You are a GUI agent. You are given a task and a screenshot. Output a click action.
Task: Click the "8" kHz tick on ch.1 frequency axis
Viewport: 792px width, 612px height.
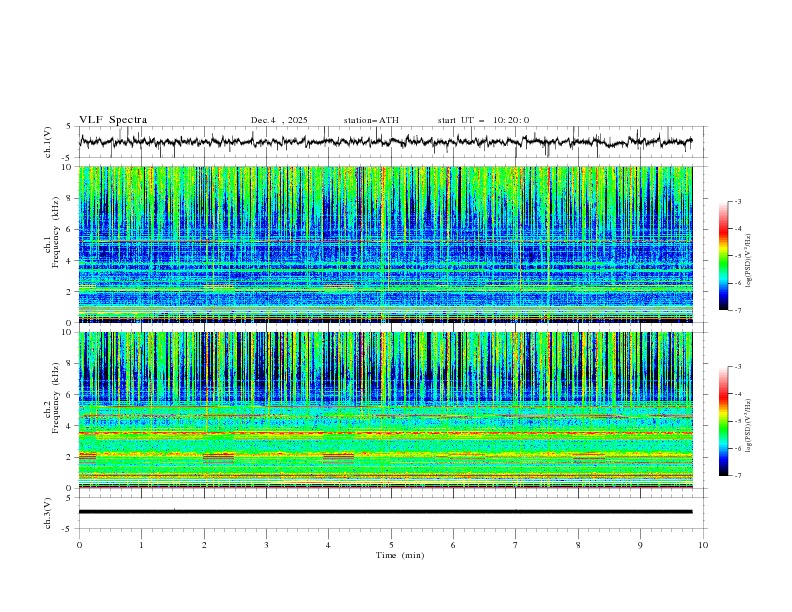tap(70, 198)
